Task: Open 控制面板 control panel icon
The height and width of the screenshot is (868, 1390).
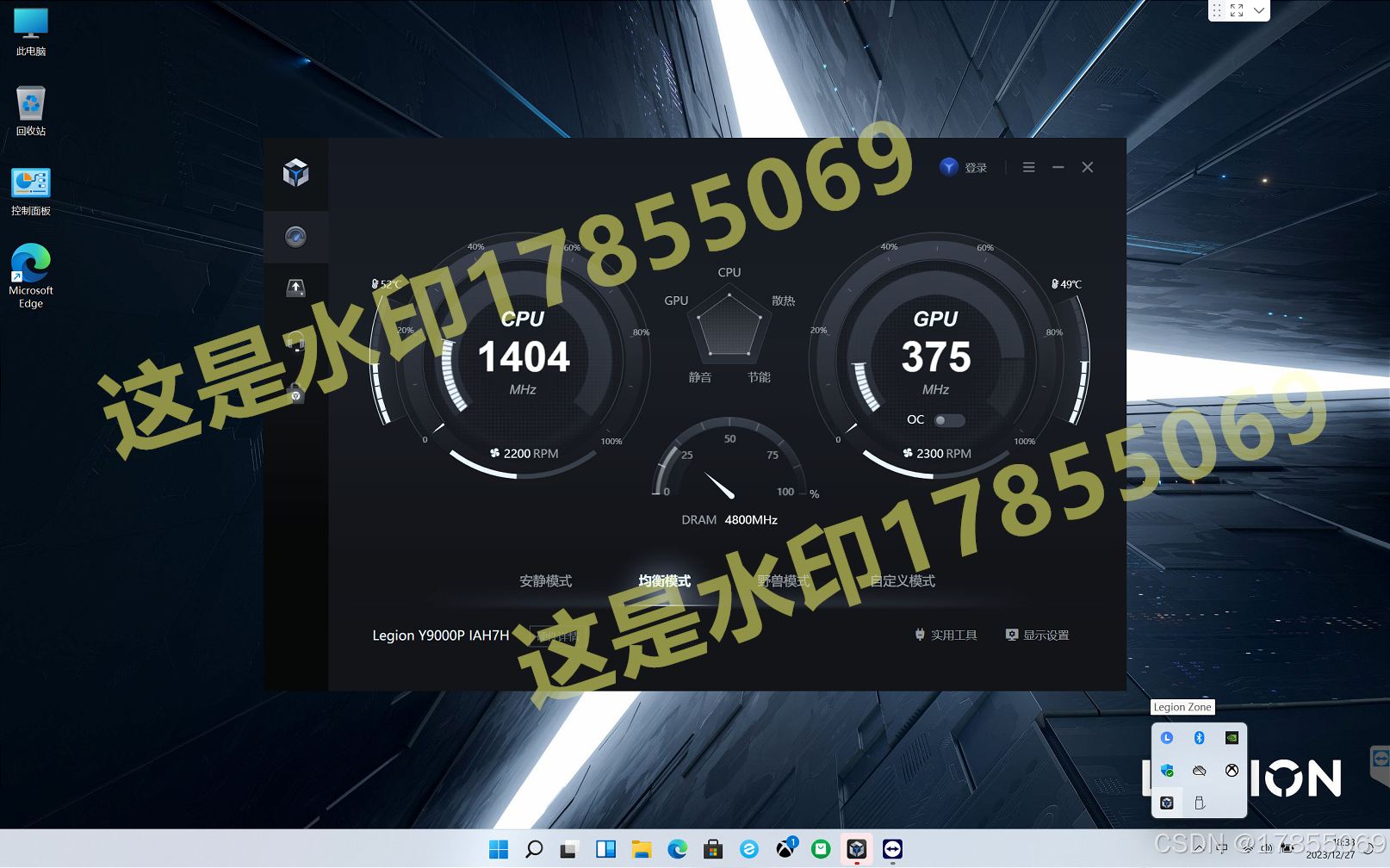Action: click(x=31, y=192)
